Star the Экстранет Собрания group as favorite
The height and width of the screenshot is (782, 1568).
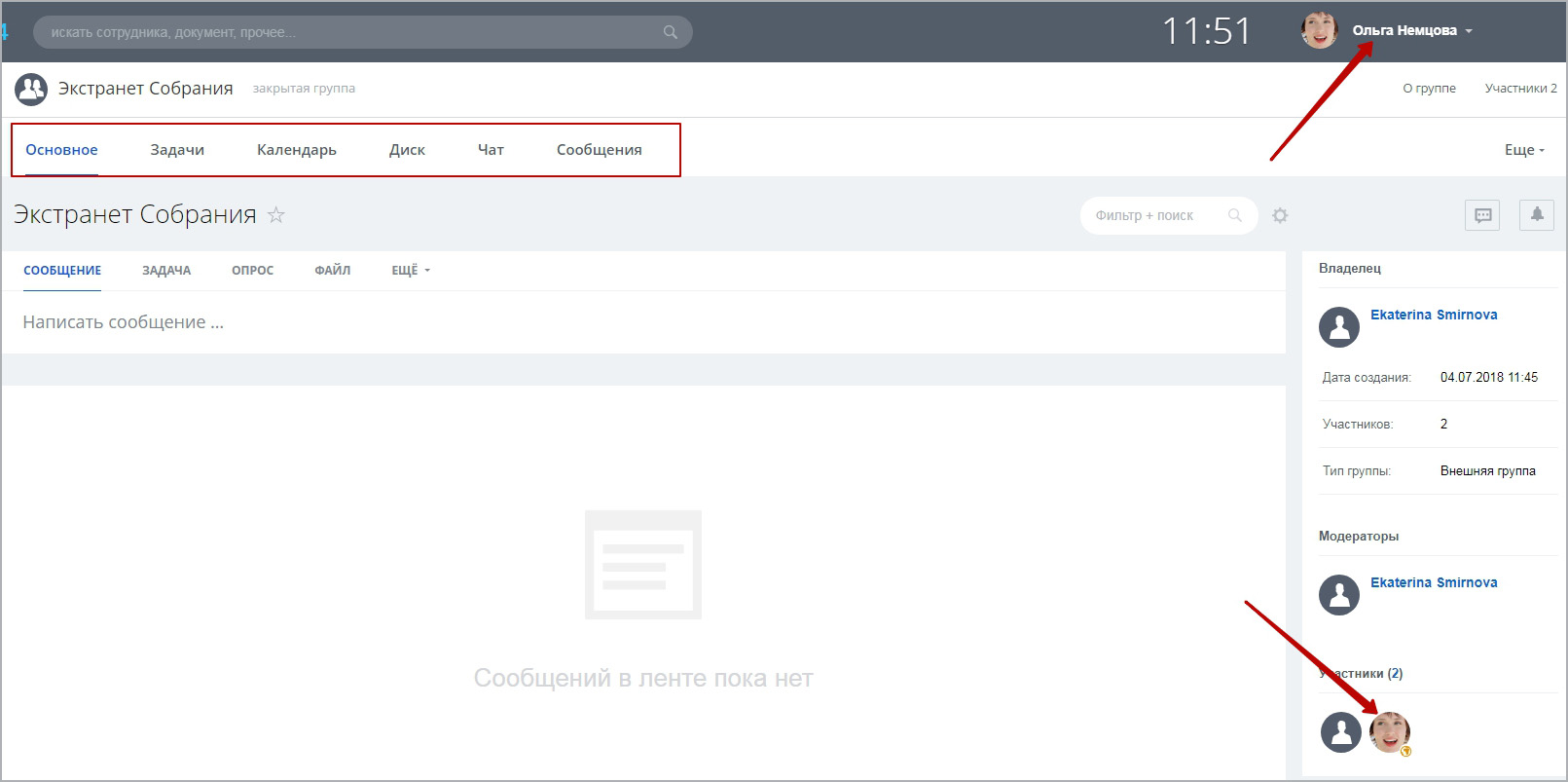(x=276, y=215)
